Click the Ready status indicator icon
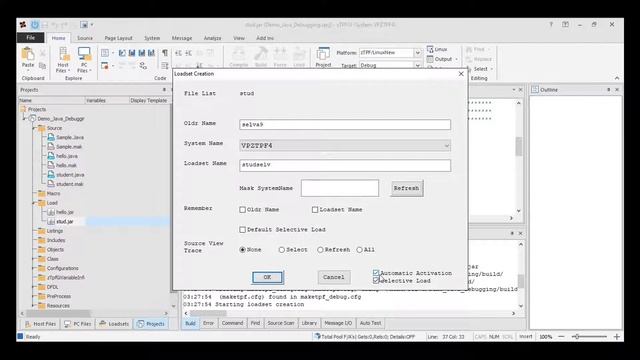This screenshot has height=360, width=640. [x=20, y=336]
